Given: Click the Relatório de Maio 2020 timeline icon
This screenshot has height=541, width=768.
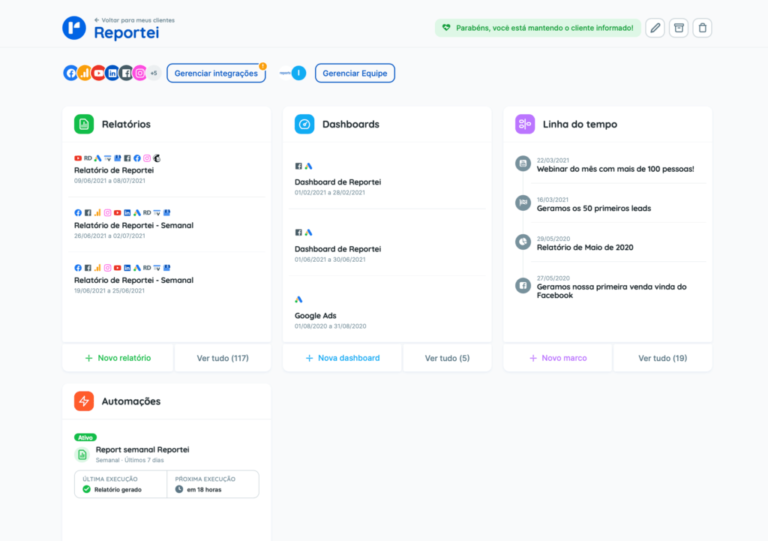Looking at the screenshot, I should point(523,242).
